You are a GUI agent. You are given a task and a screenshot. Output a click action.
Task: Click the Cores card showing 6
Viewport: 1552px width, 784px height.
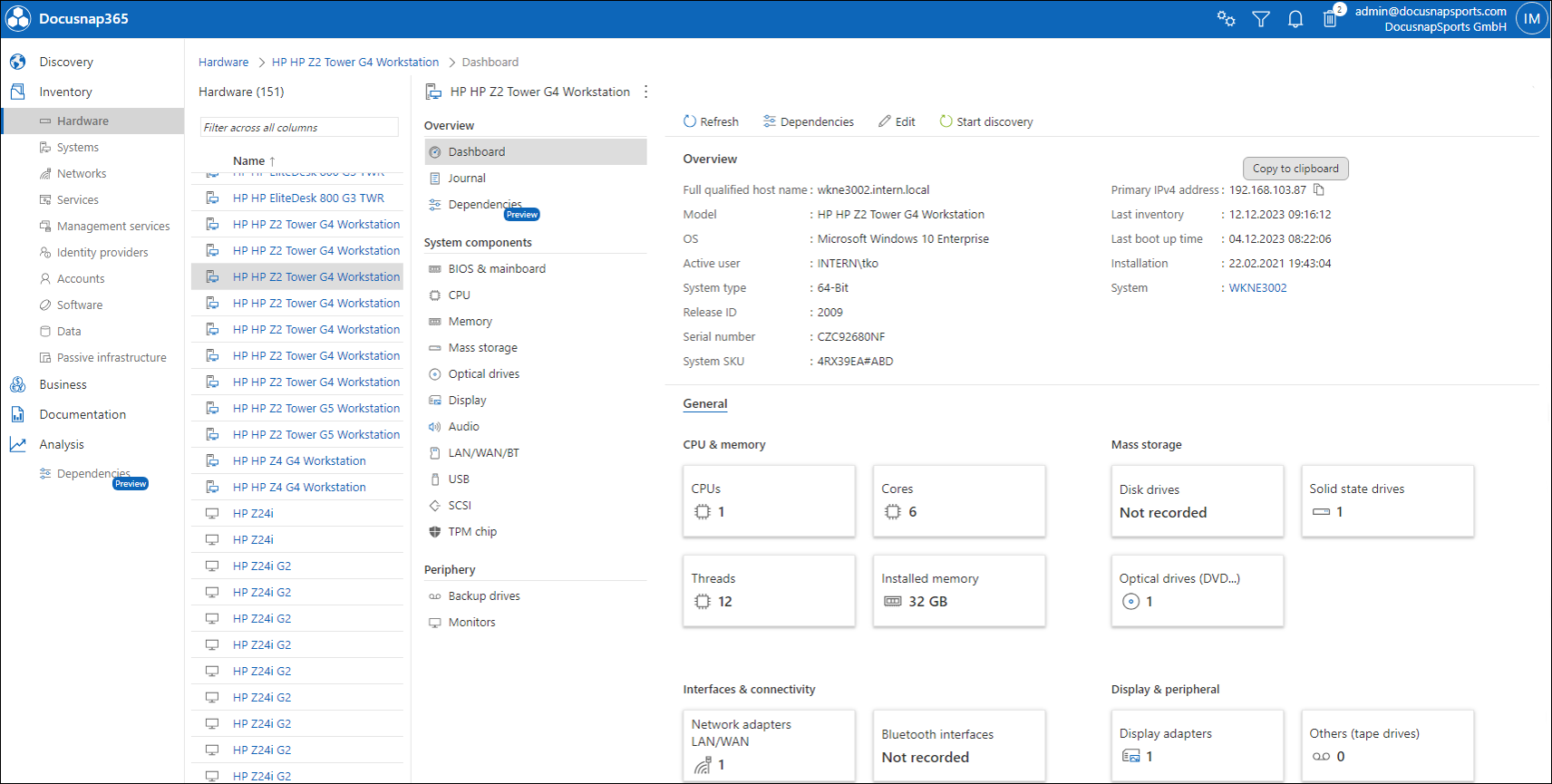click(959, 500)
